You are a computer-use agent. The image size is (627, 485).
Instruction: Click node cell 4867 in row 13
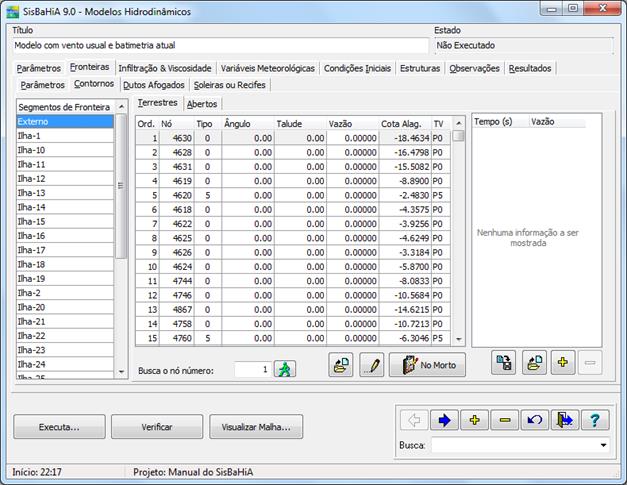177,310
